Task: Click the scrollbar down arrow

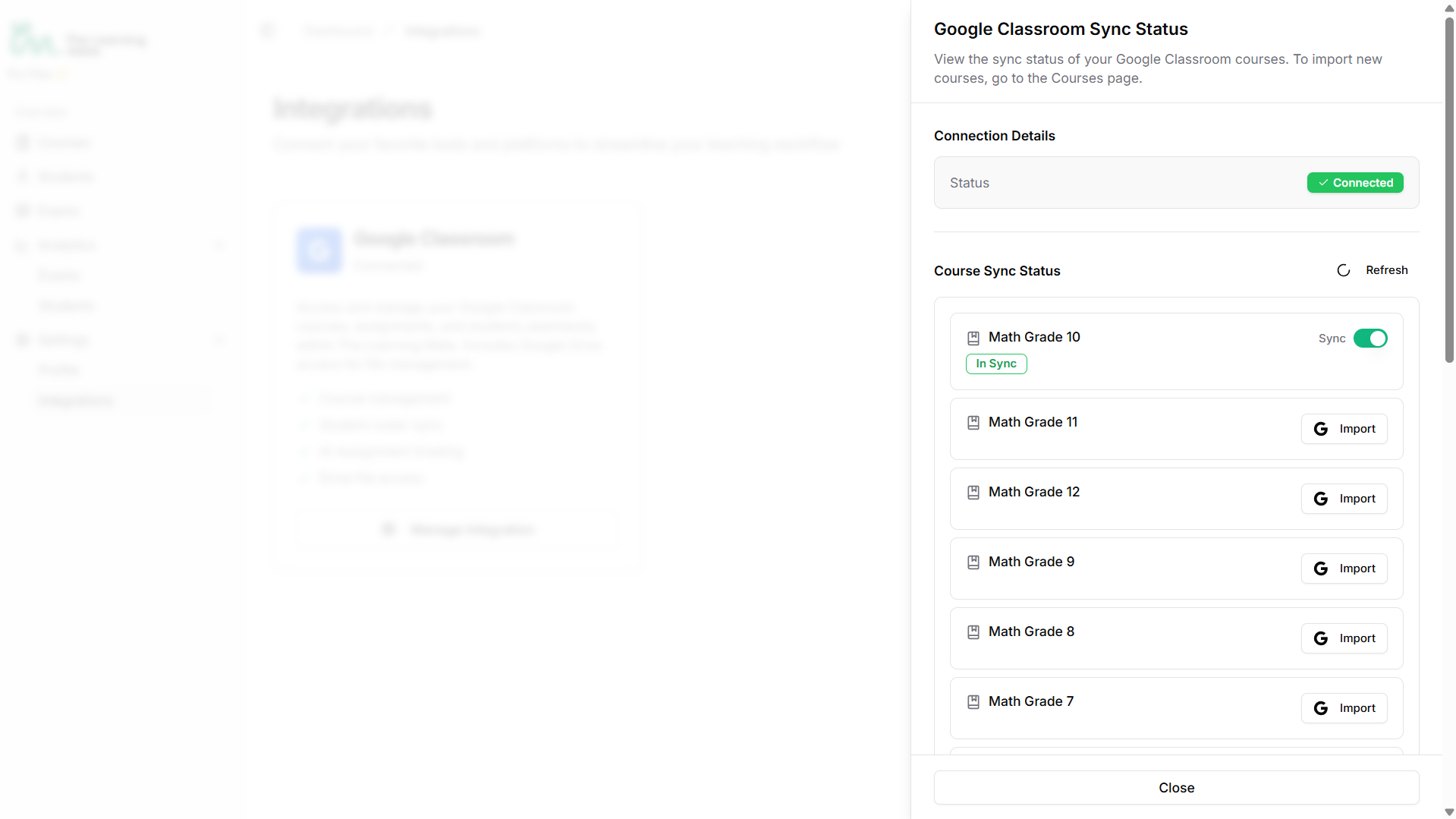Action: 1449,812
